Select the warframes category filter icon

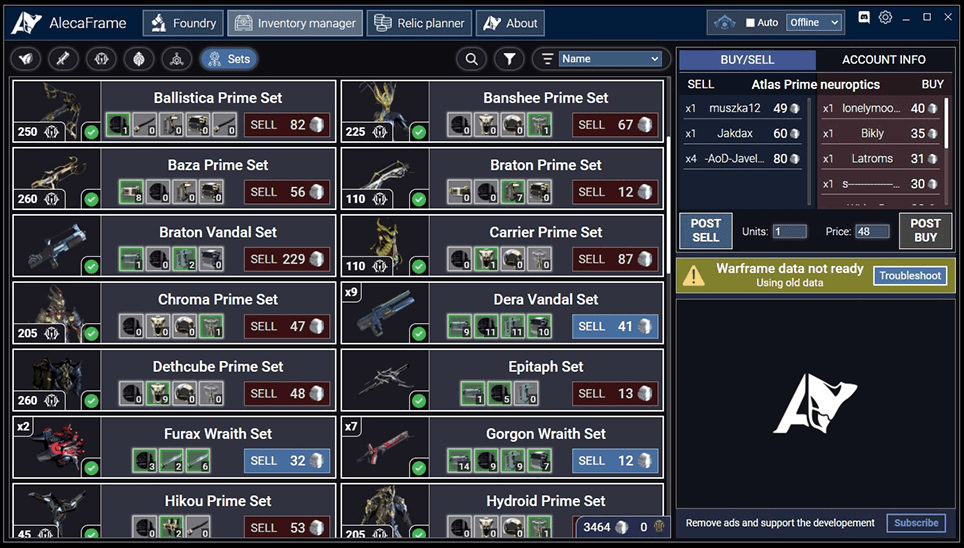point(26,59)
